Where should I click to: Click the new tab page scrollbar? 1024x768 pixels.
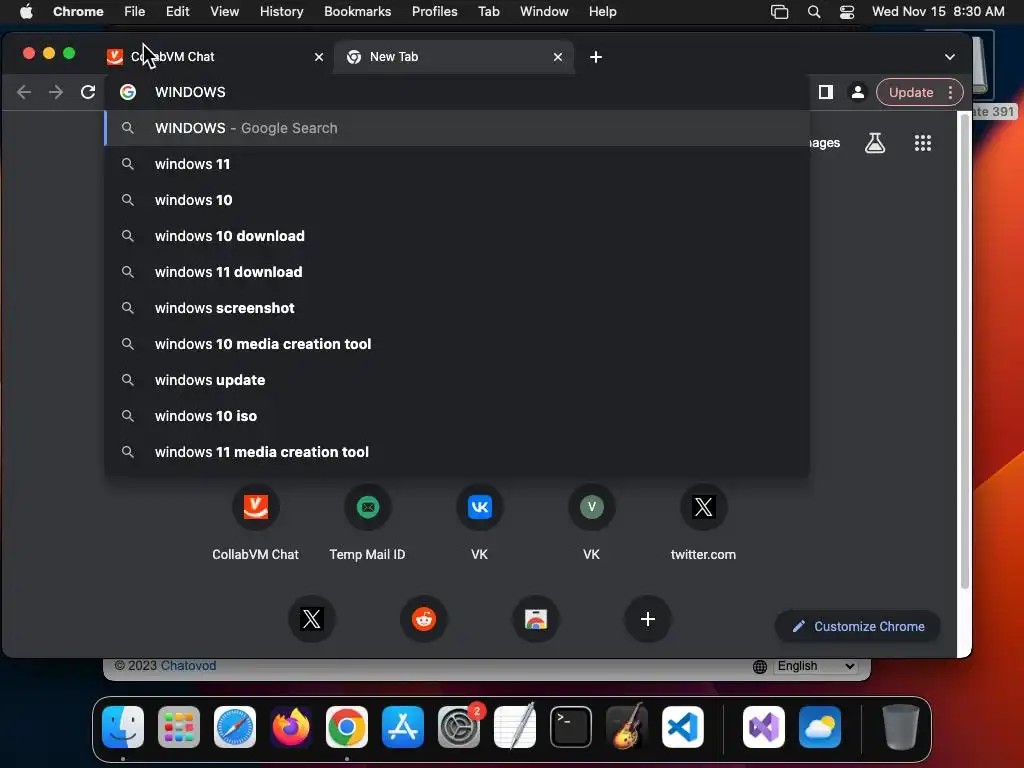point(965,353)
